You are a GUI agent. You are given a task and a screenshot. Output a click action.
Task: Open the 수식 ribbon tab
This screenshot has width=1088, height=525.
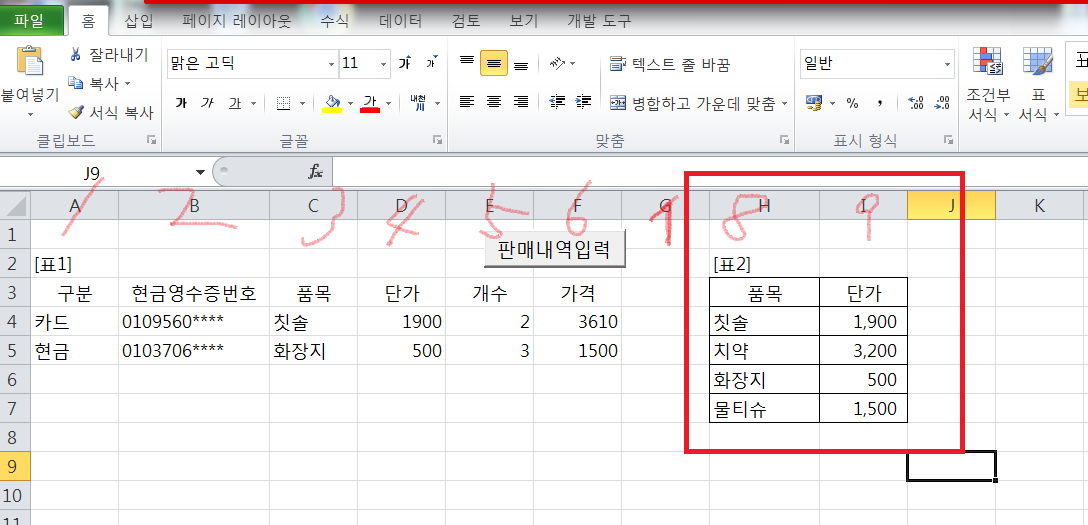coord(334,20)
